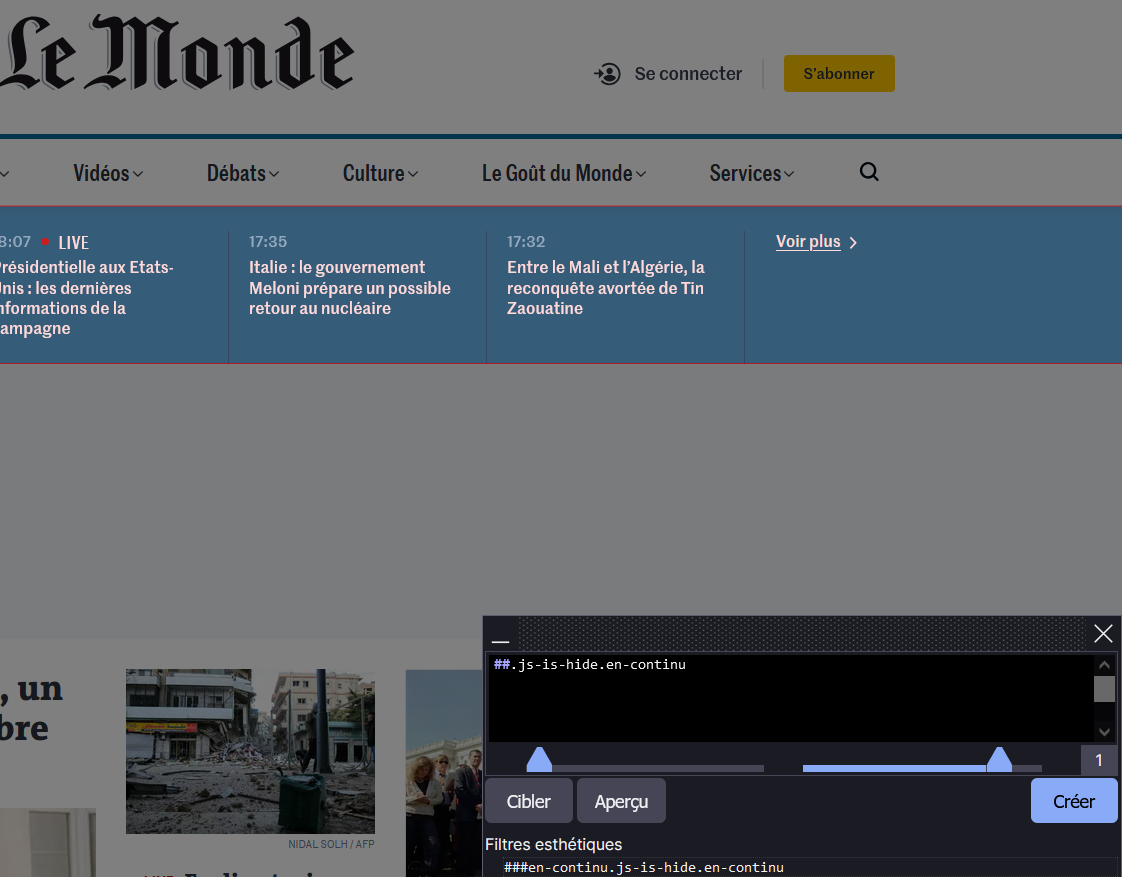
Task: Click the Cibler button
Action: tap(529, 801)
